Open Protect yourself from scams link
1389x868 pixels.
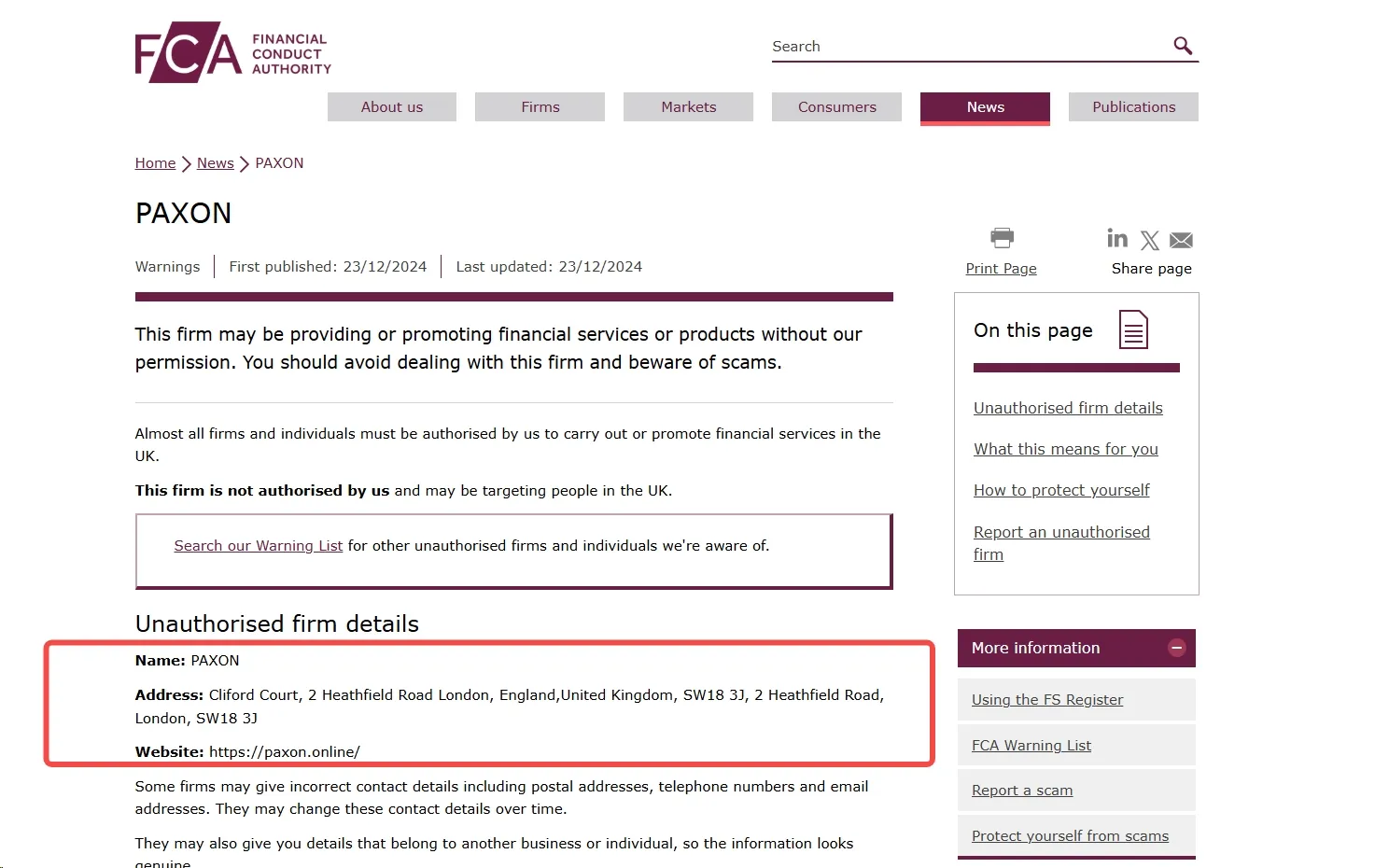1070,836
